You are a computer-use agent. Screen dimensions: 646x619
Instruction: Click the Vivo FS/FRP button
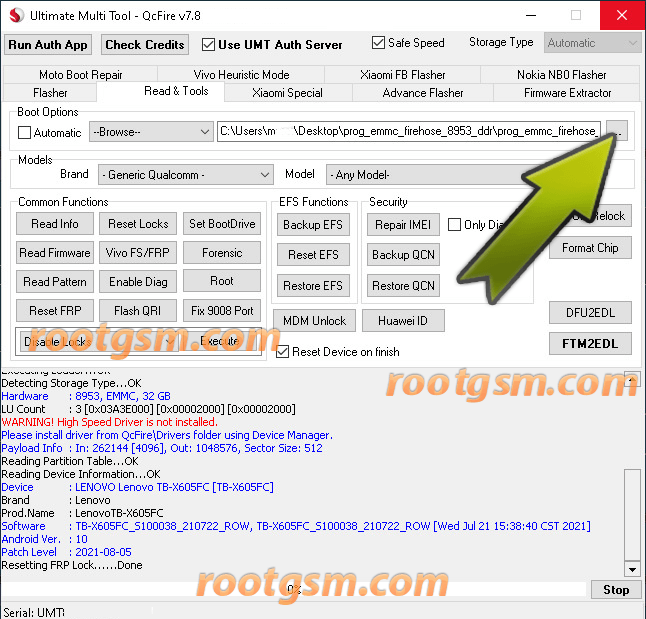138,253
